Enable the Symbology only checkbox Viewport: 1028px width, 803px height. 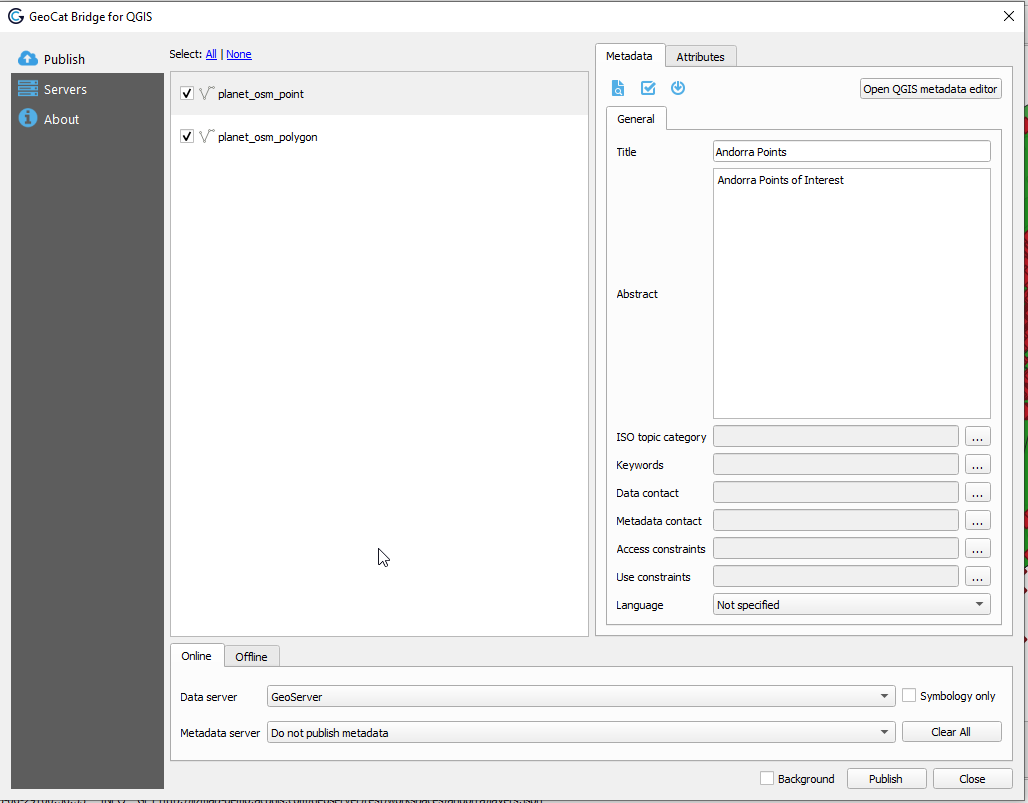(909, 696)
